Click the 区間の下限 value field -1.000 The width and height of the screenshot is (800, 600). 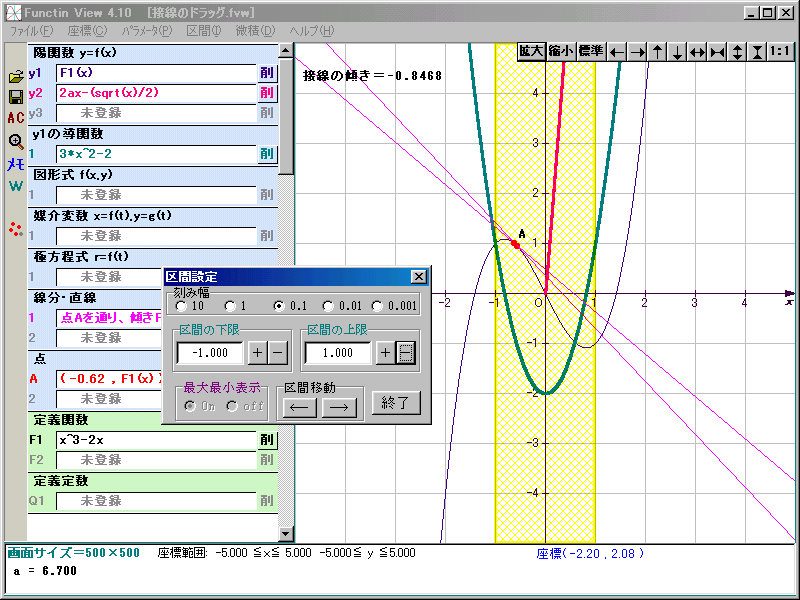click(x=210, y=353)
